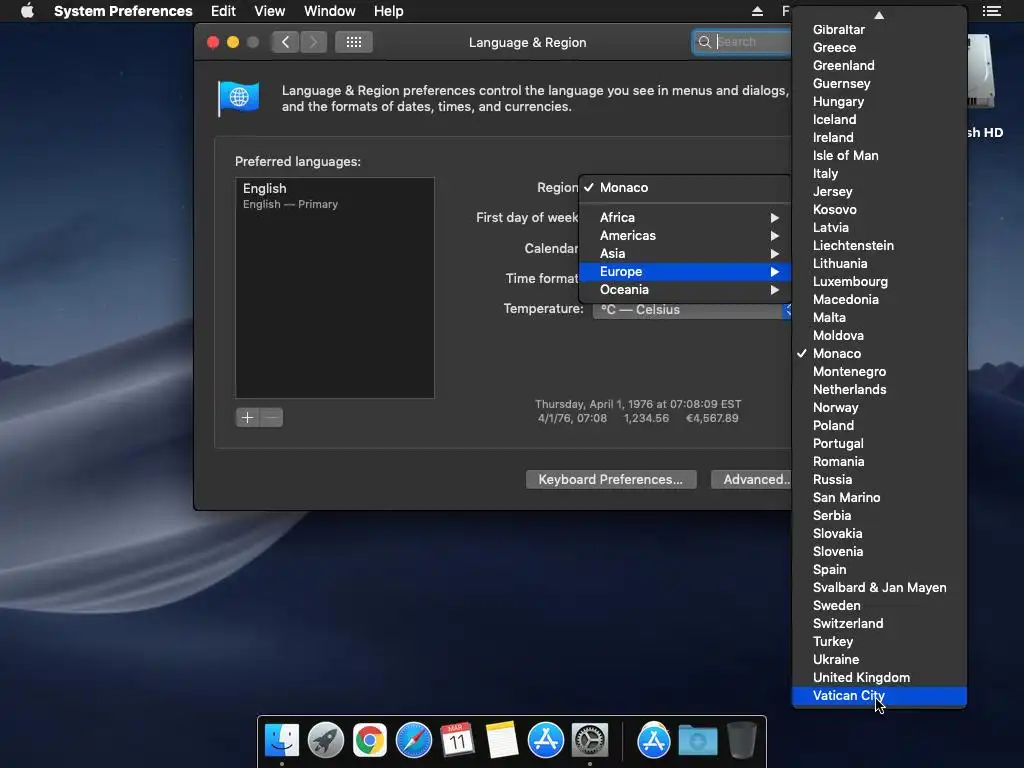The height and width of the screenshot is (768, 1024).
Task: Expand the Asia region submenu
Action: (685, 253)
